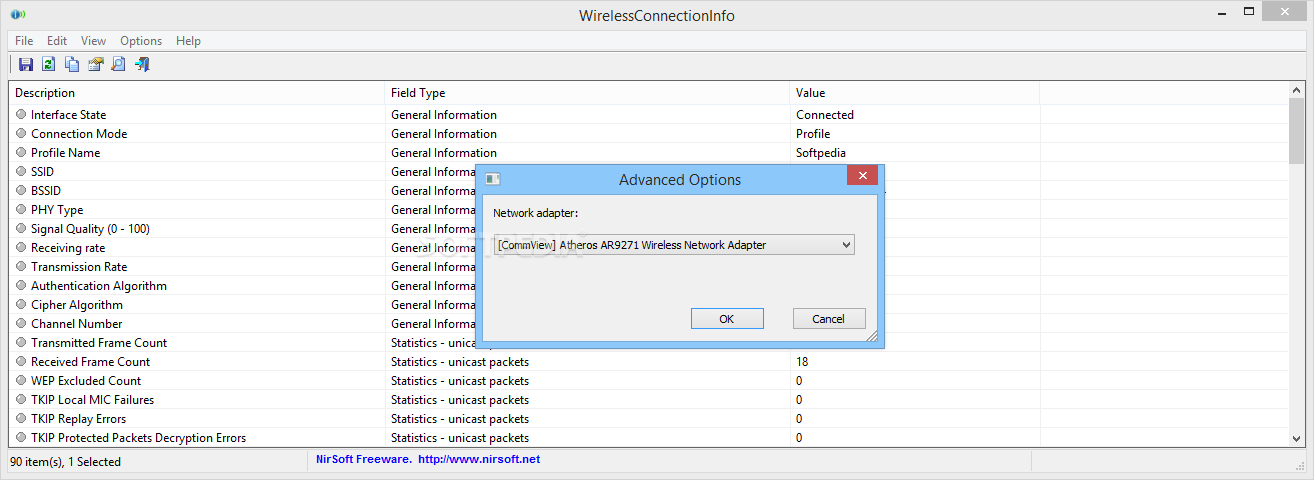
Task: Open the Options menu
Action: point(141,41)
